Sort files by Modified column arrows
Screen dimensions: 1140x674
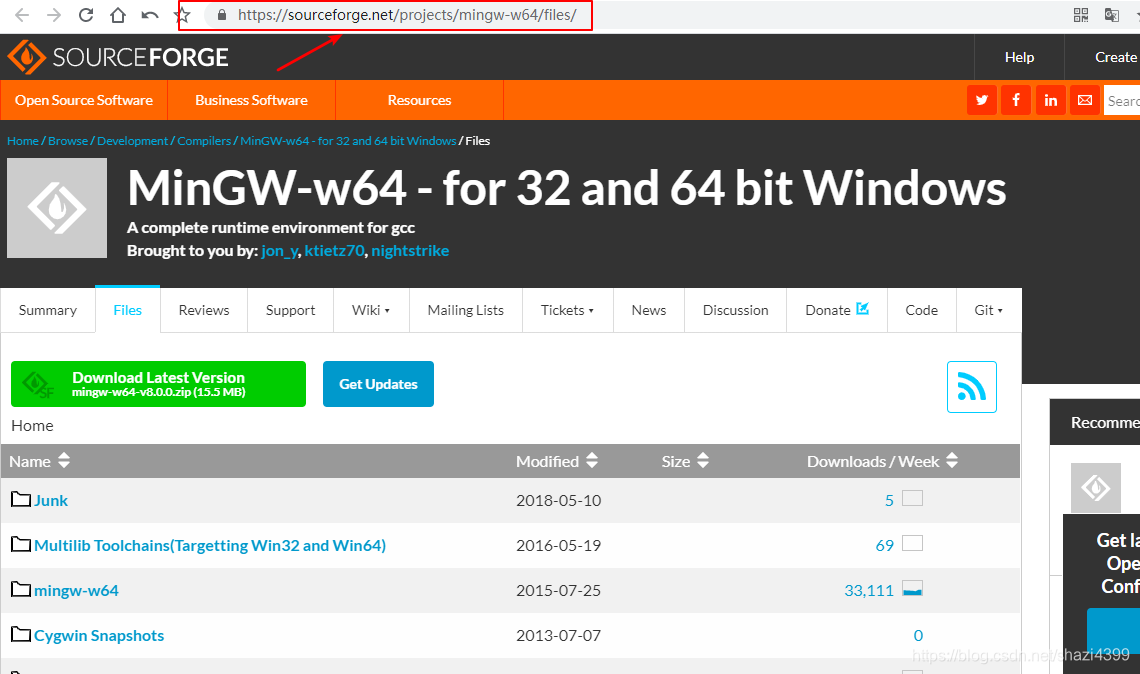(x=592, y=460)
